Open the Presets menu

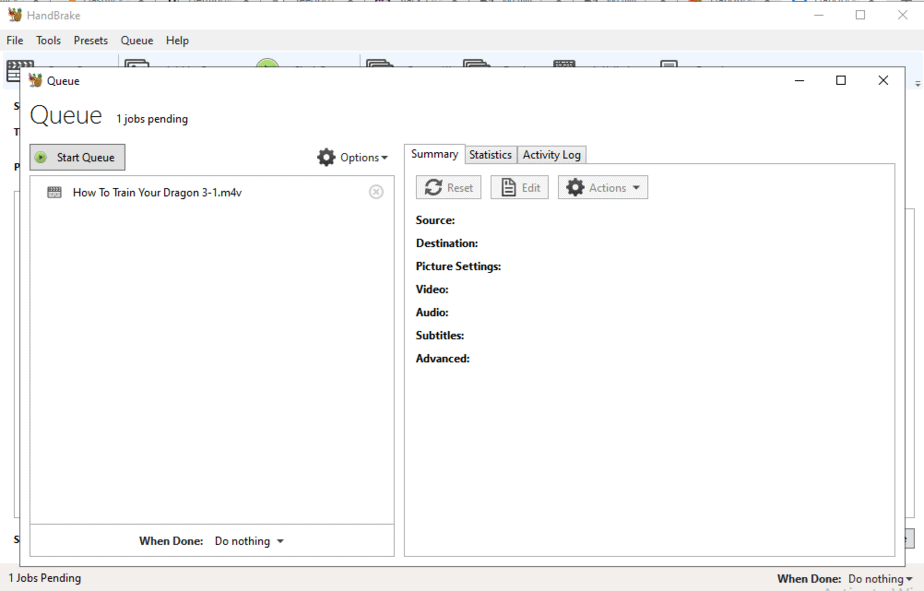coord(91,41)
